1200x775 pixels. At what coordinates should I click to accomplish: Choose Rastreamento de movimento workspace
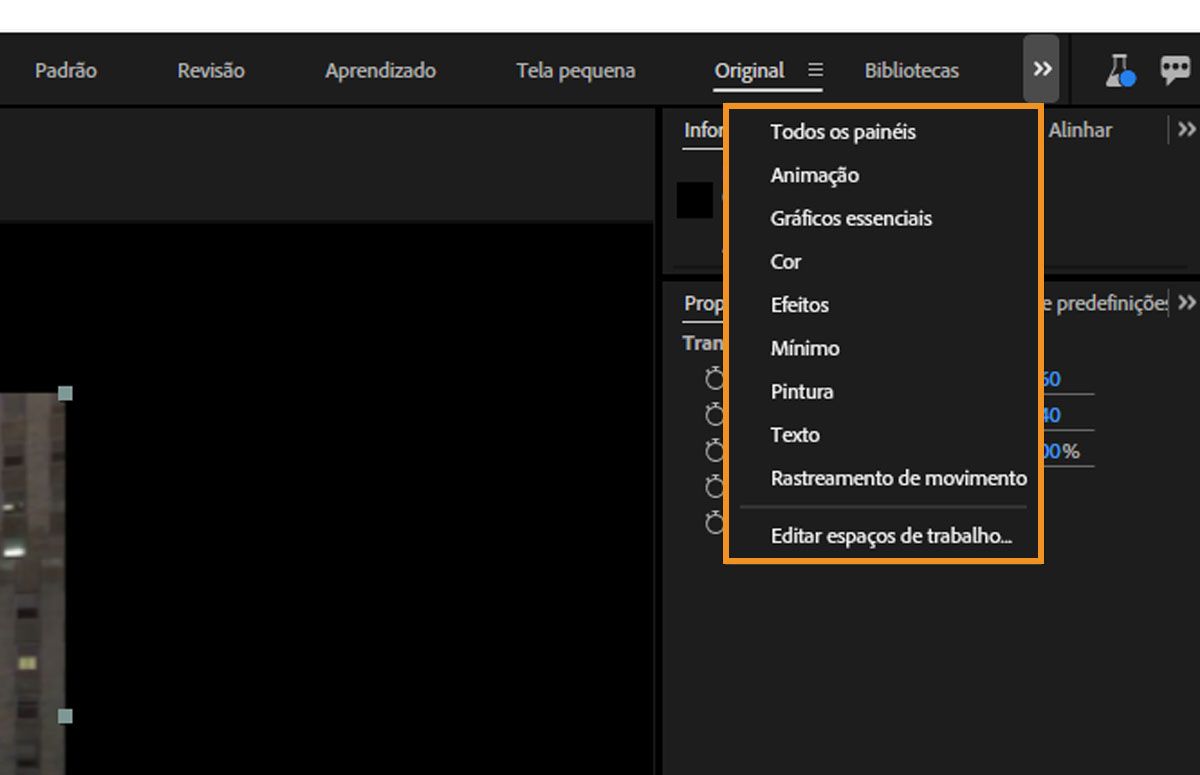tap(897, 478)
